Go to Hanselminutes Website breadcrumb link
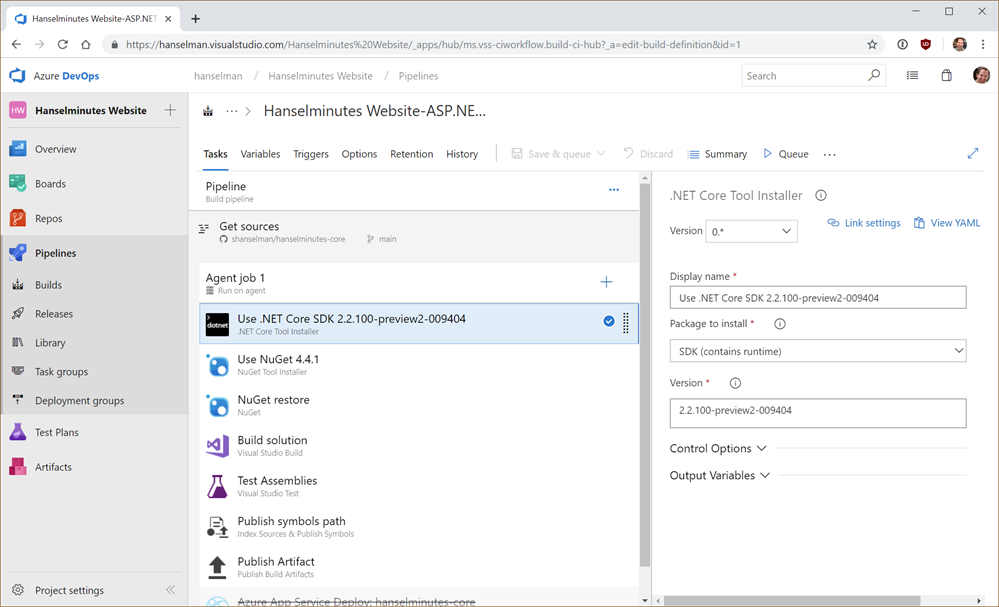This screenshot has height=607, width=999. pyautogui.click(x=320, y=75)
